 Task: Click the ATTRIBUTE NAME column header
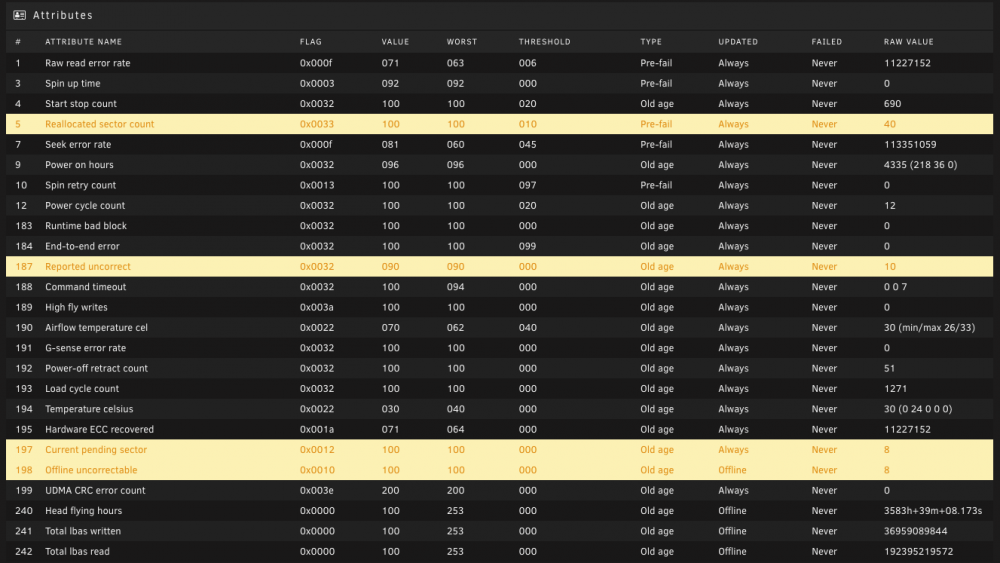(x=84, y=41)
